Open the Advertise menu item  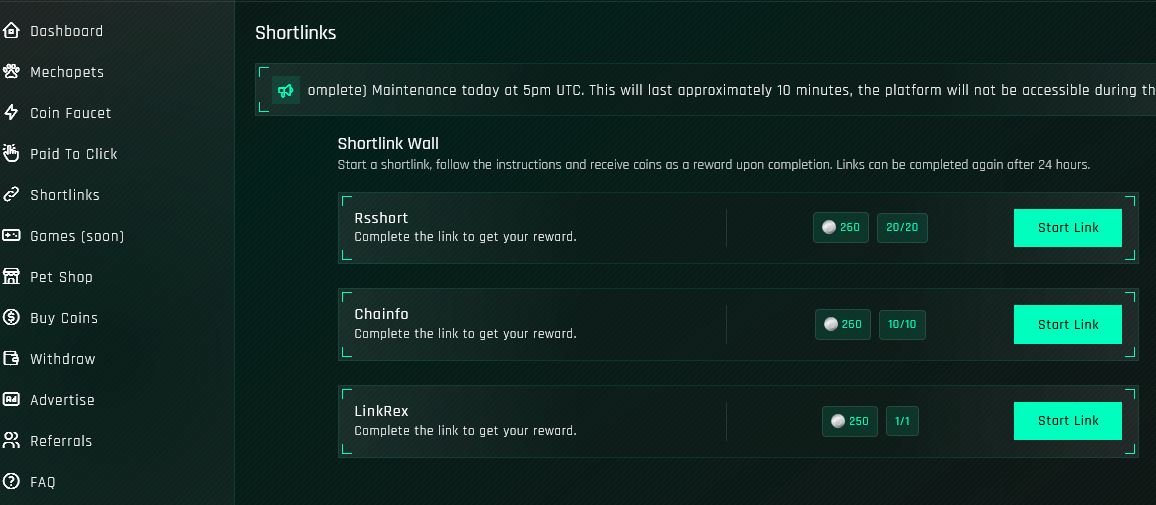(x=62, y=400)
